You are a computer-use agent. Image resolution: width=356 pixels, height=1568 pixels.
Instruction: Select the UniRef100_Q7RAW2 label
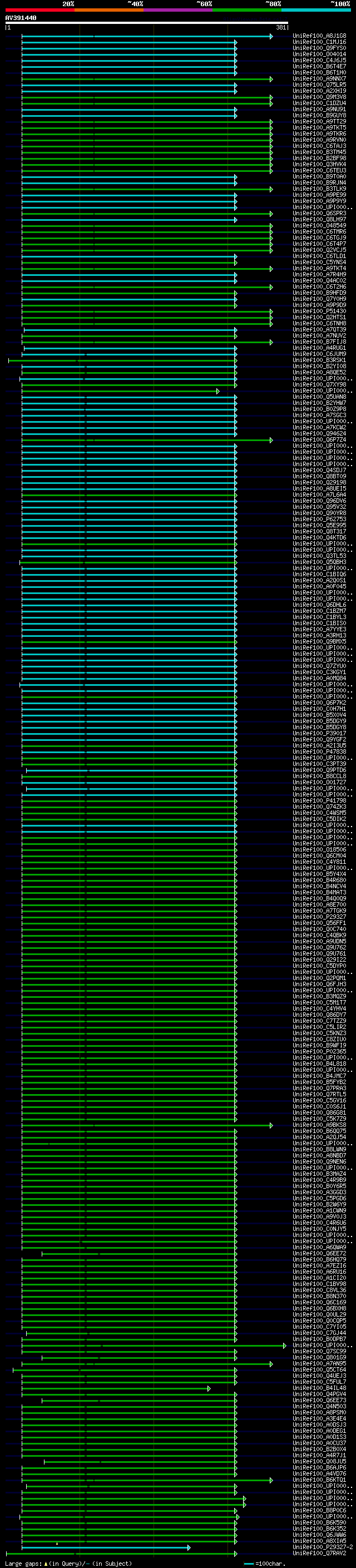(319, 1554)
